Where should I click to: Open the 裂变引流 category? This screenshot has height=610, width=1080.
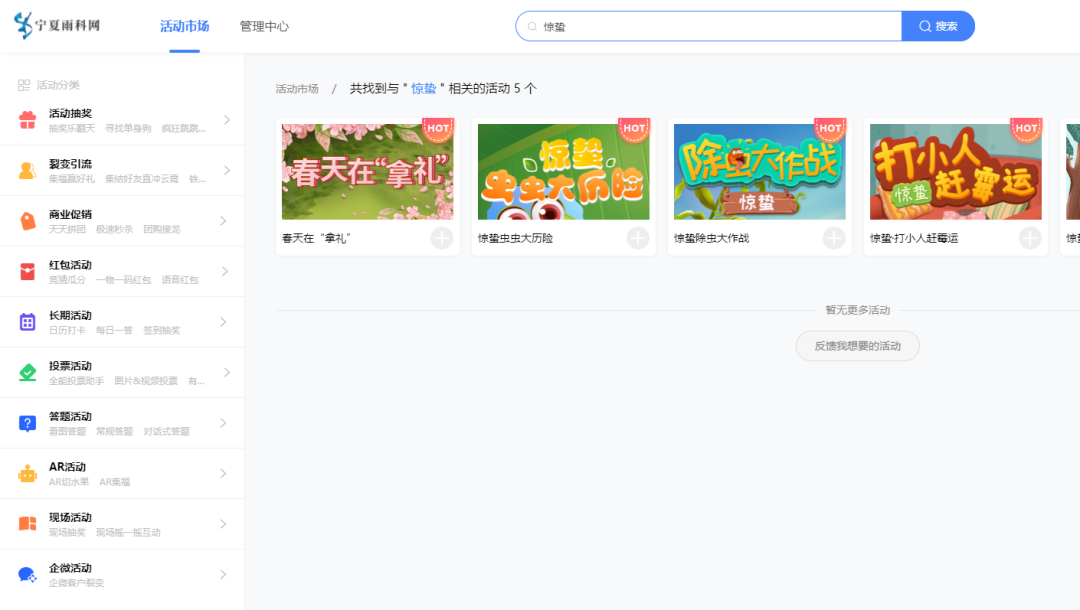[122, 171]
